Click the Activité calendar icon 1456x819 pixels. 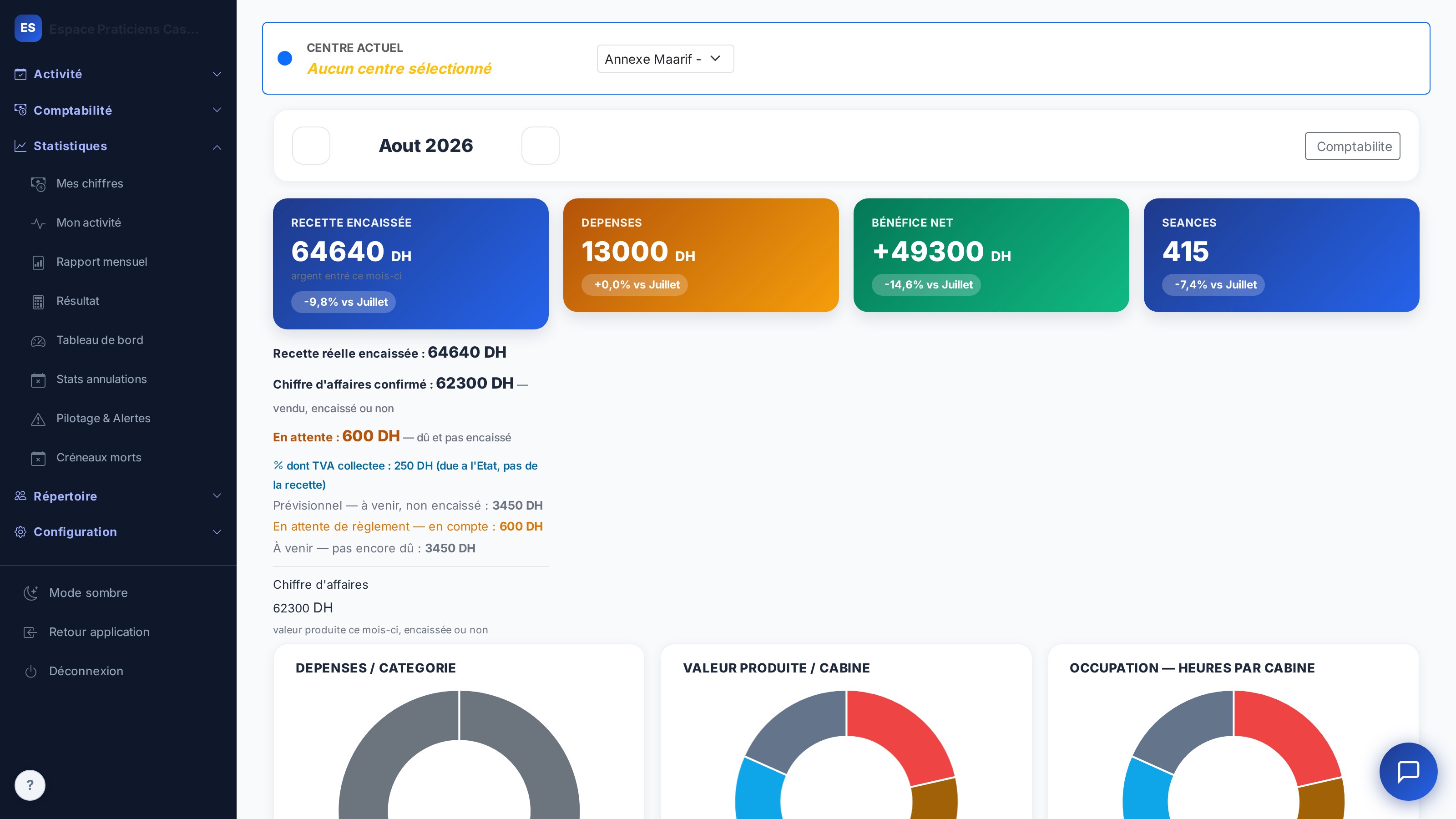(x=20, y=74)
